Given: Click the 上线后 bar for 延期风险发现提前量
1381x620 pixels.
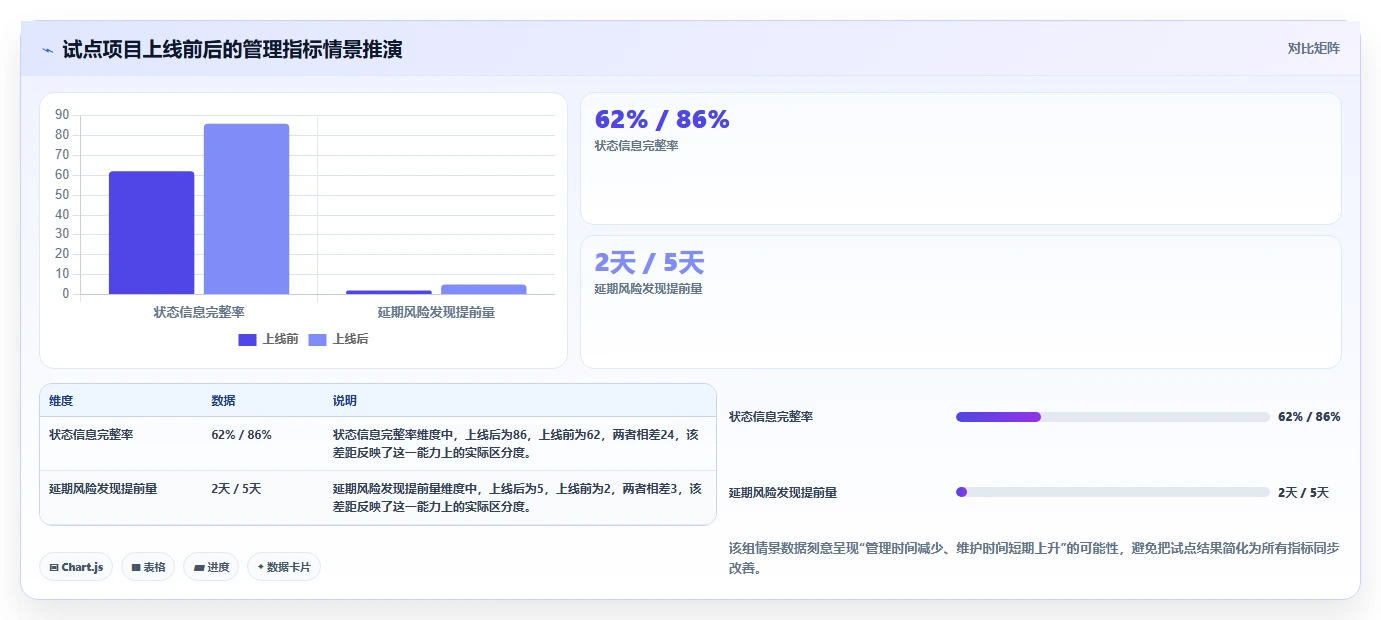Looking at the screenshot, I should 483,289.
